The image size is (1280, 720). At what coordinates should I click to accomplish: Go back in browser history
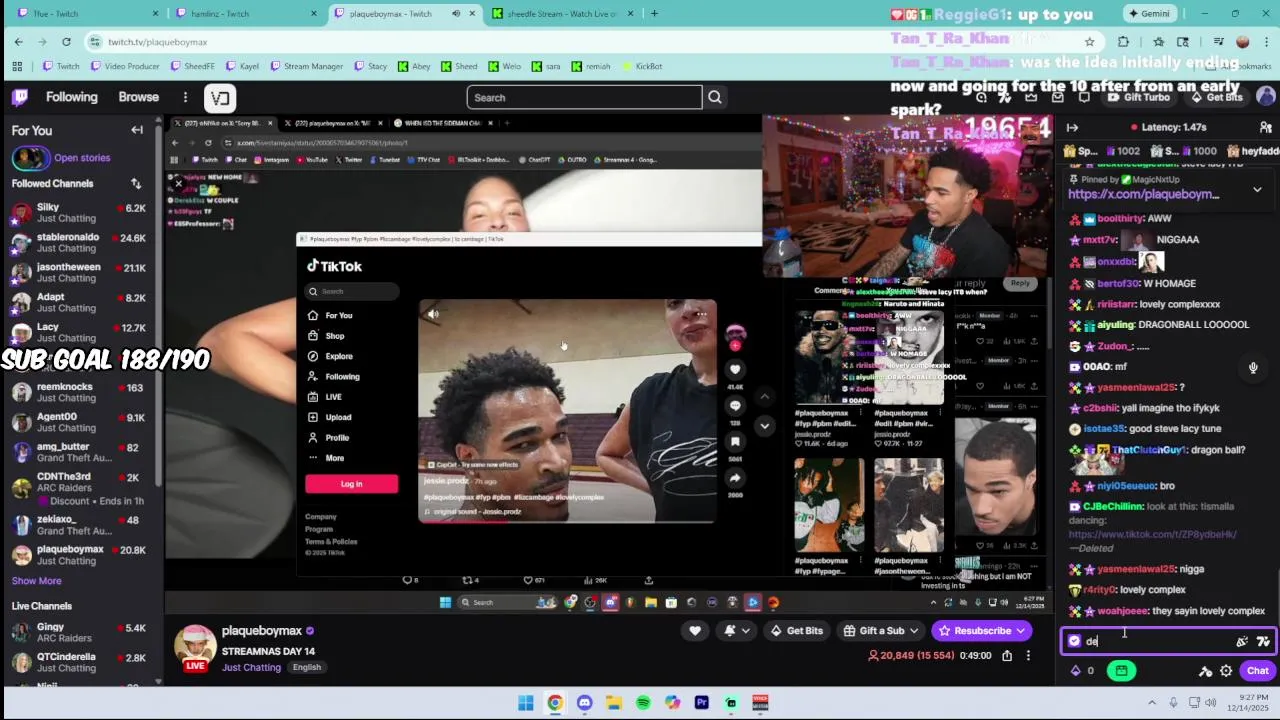pos(18,42)
